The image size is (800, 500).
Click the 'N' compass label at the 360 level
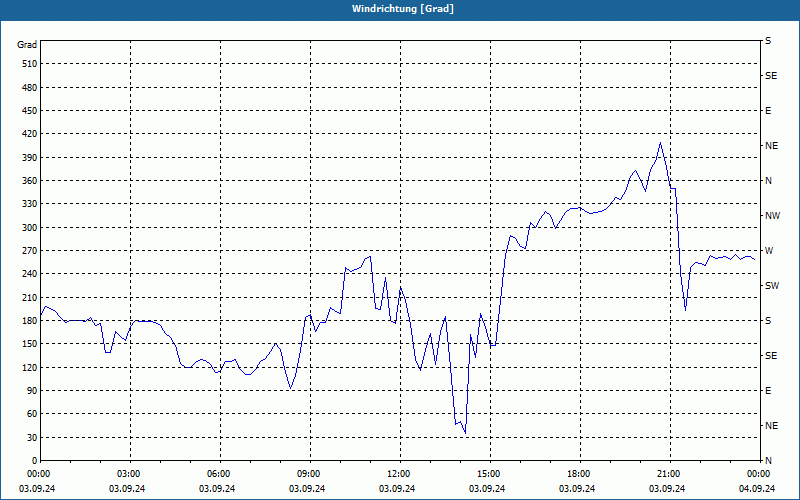(x=768, y=181)
